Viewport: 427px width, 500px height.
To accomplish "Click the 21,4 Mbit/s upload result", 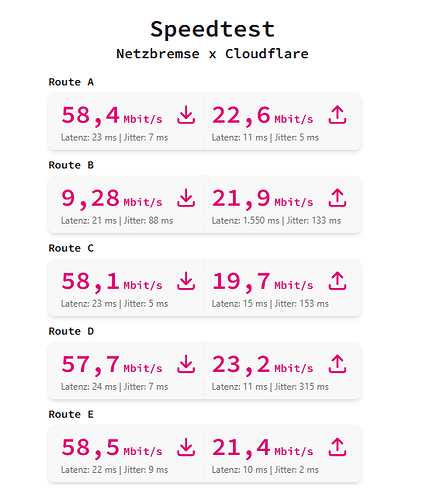I will pyautogui.click(x=263, y=448).
